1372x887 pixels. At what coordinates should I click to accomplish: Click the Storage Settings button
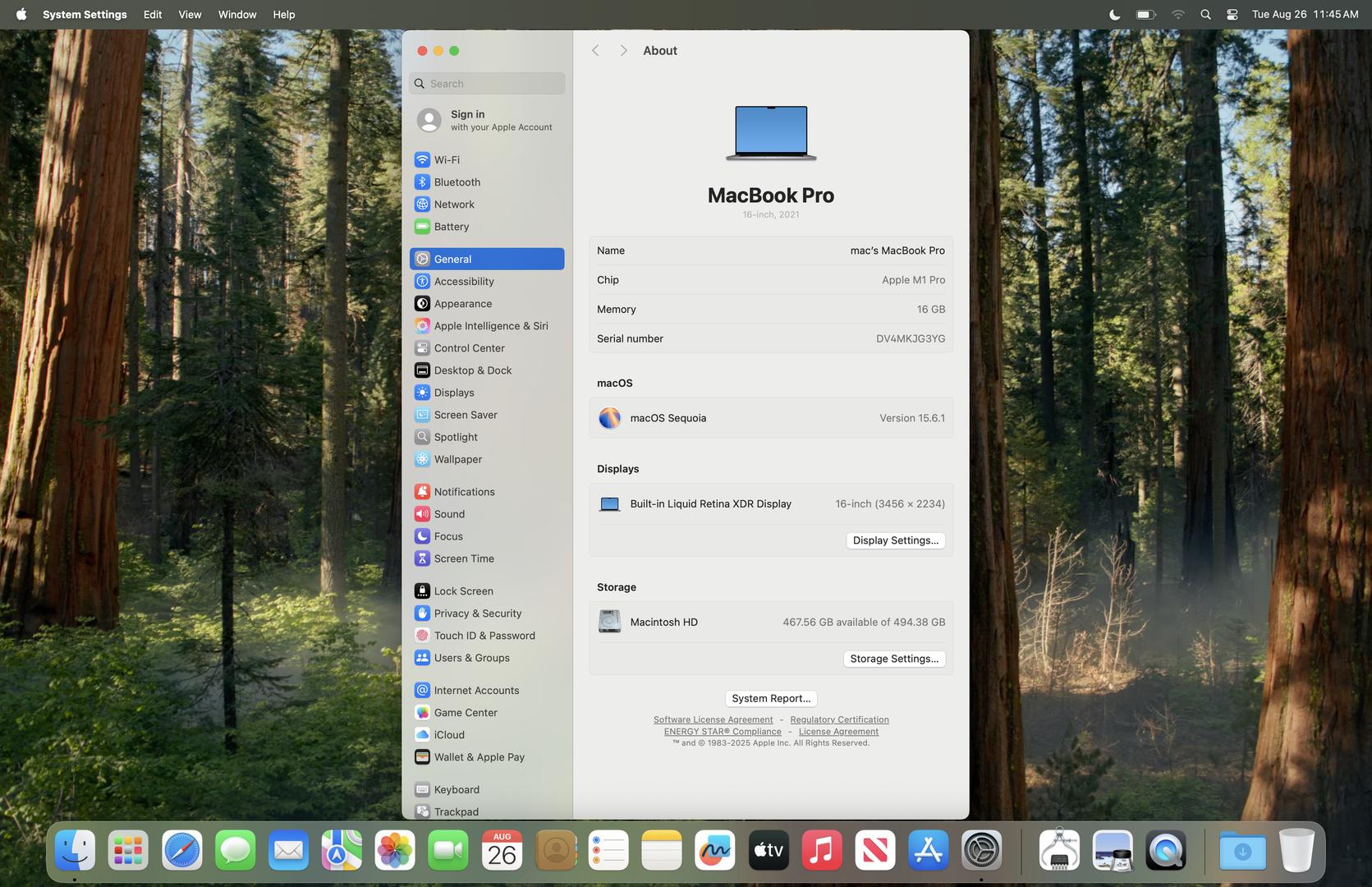(x=894, y=658)
